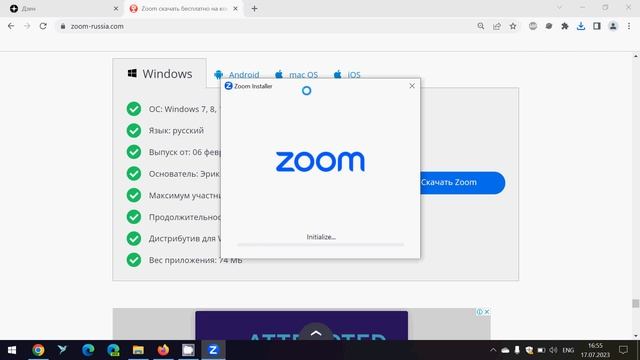Screen dimensions: 640x360
Task: Click the Initialize... status text
Action: click(x=321, y=237)
